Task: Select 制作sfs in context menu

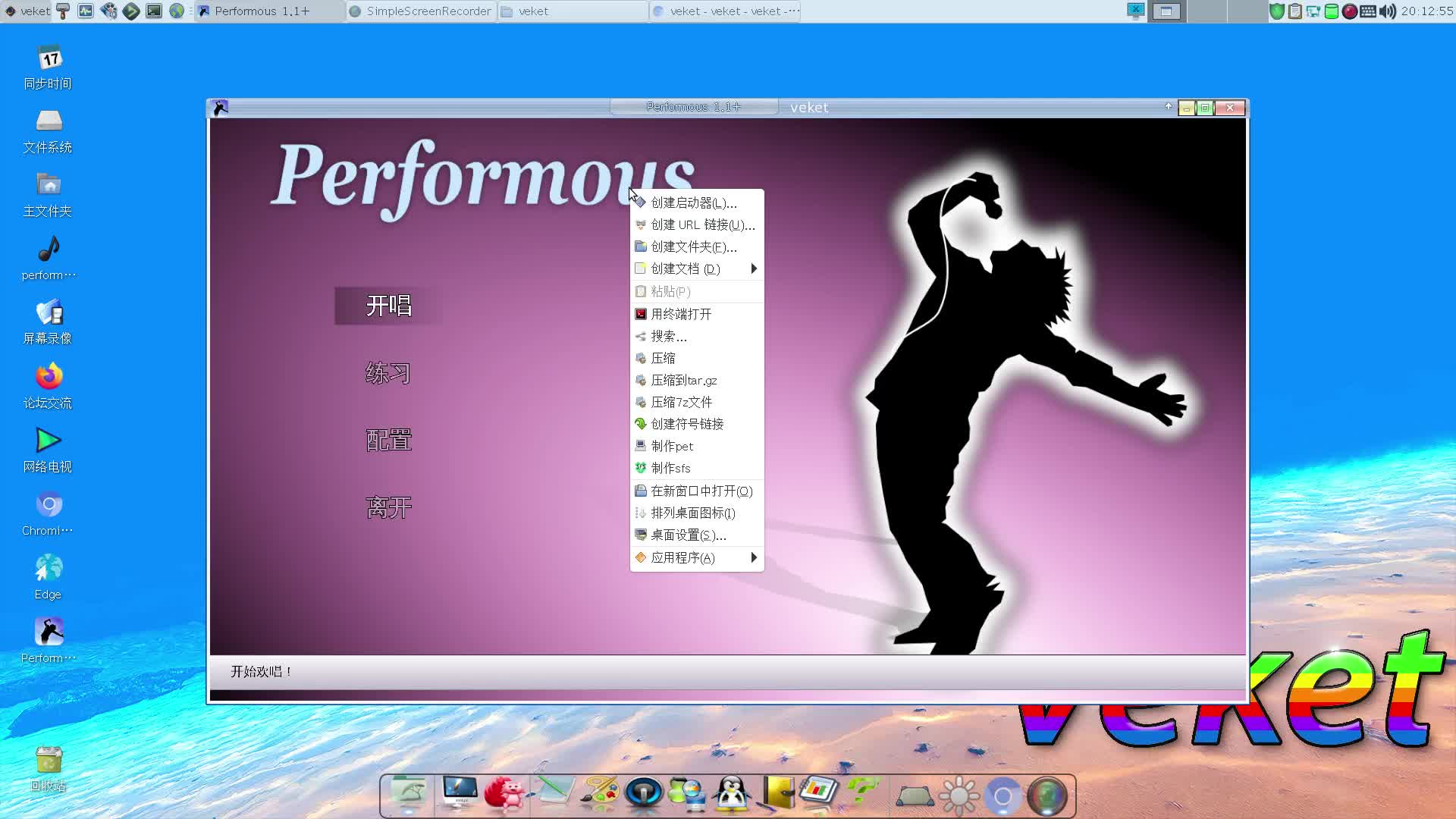Action: [x=697, y=468]
